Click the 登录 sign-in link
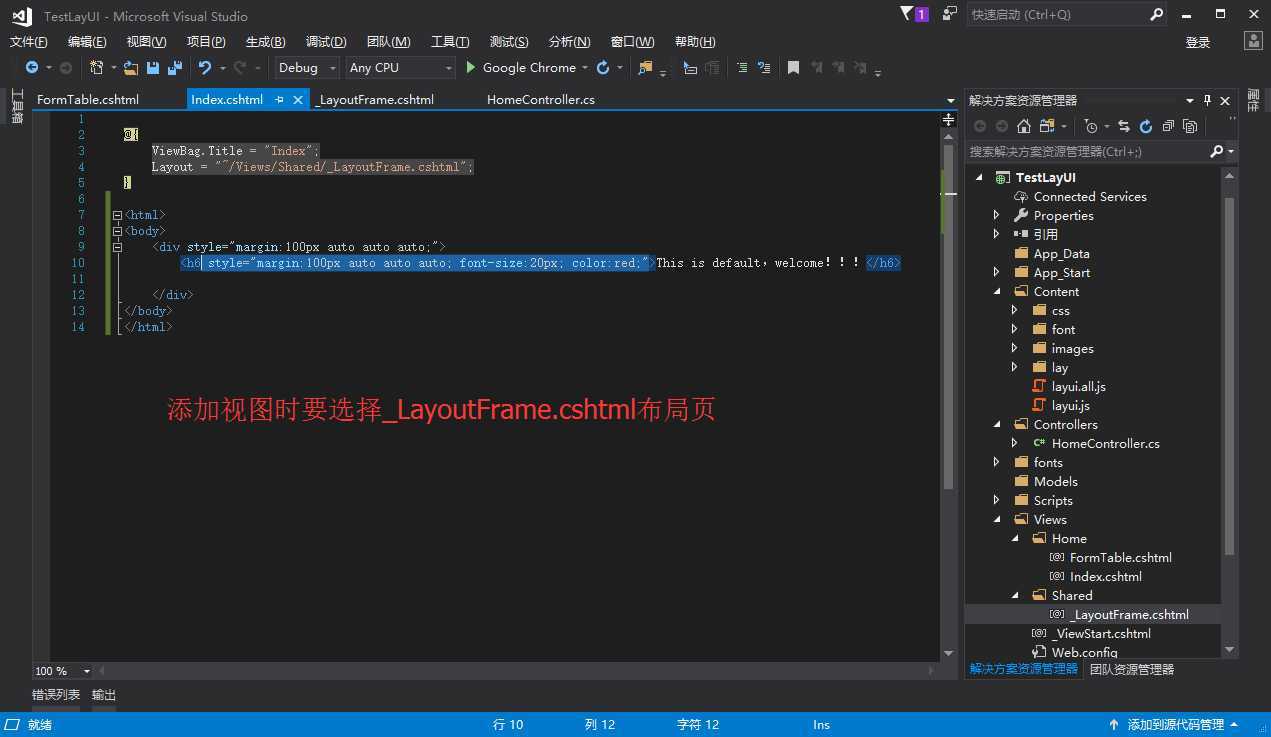This screenshot has height=737, width=1271. click(x=1198, y=42)
